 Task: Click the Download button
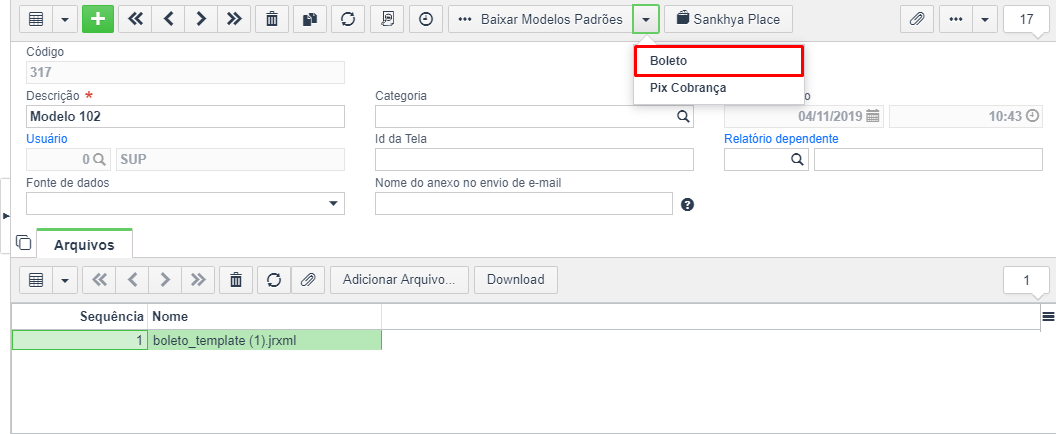(516, 280)
